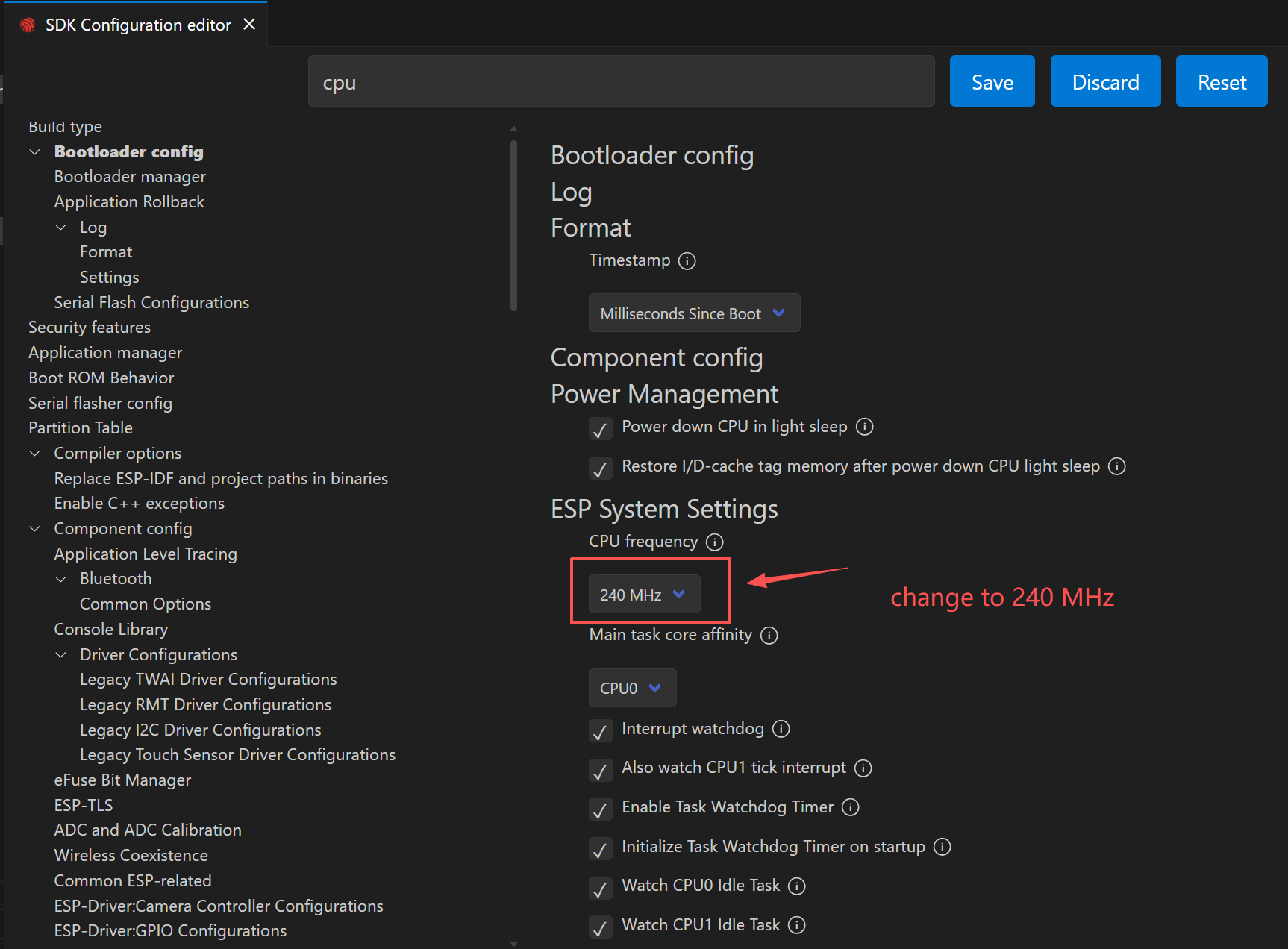The image size is (1288, 949).
Task: Open the Milliseconds Since Boot timestamp dropdown
Action: click(693, 313)
